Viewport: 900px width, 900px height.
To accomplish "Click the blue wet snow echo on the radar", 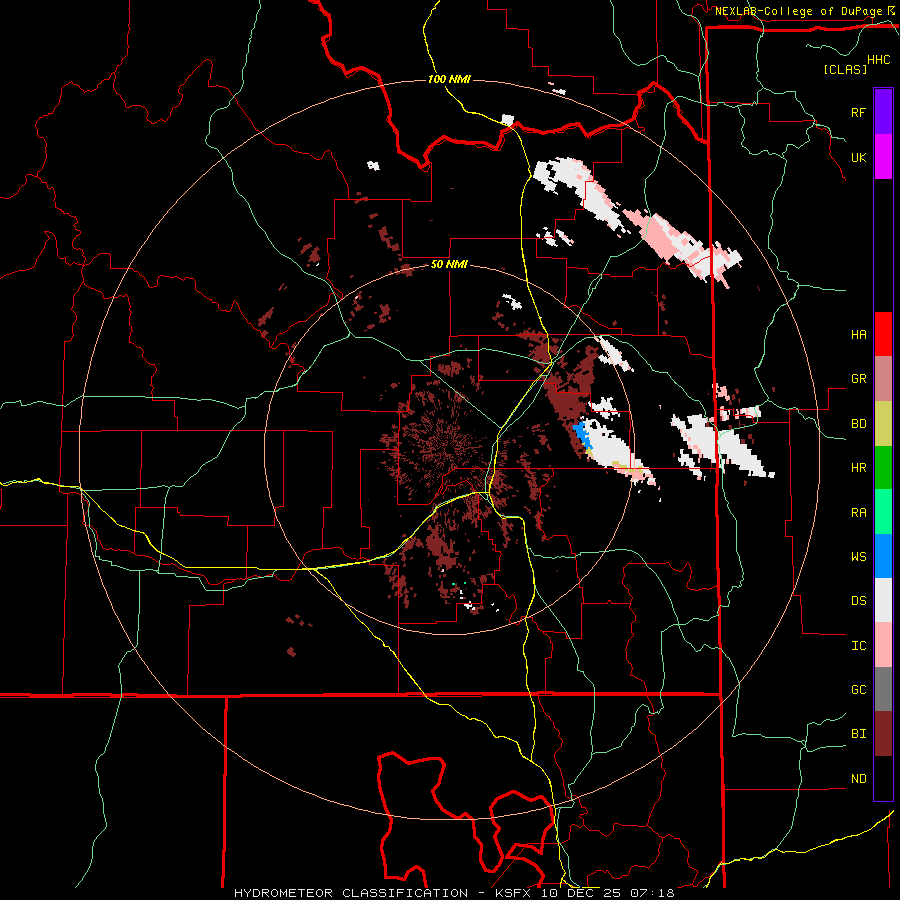I will pos(583,433).
